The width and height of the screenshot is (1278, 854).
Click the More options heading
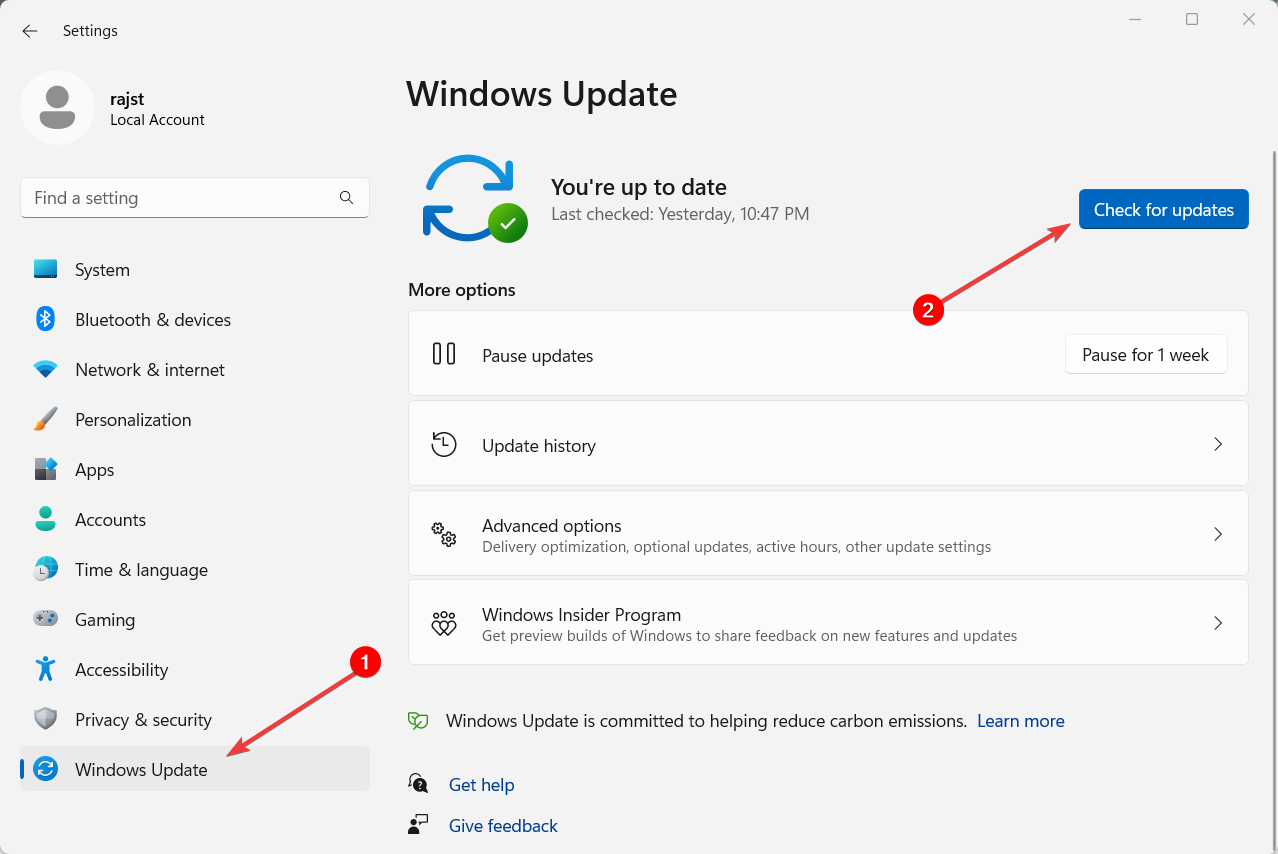point(462,290)
